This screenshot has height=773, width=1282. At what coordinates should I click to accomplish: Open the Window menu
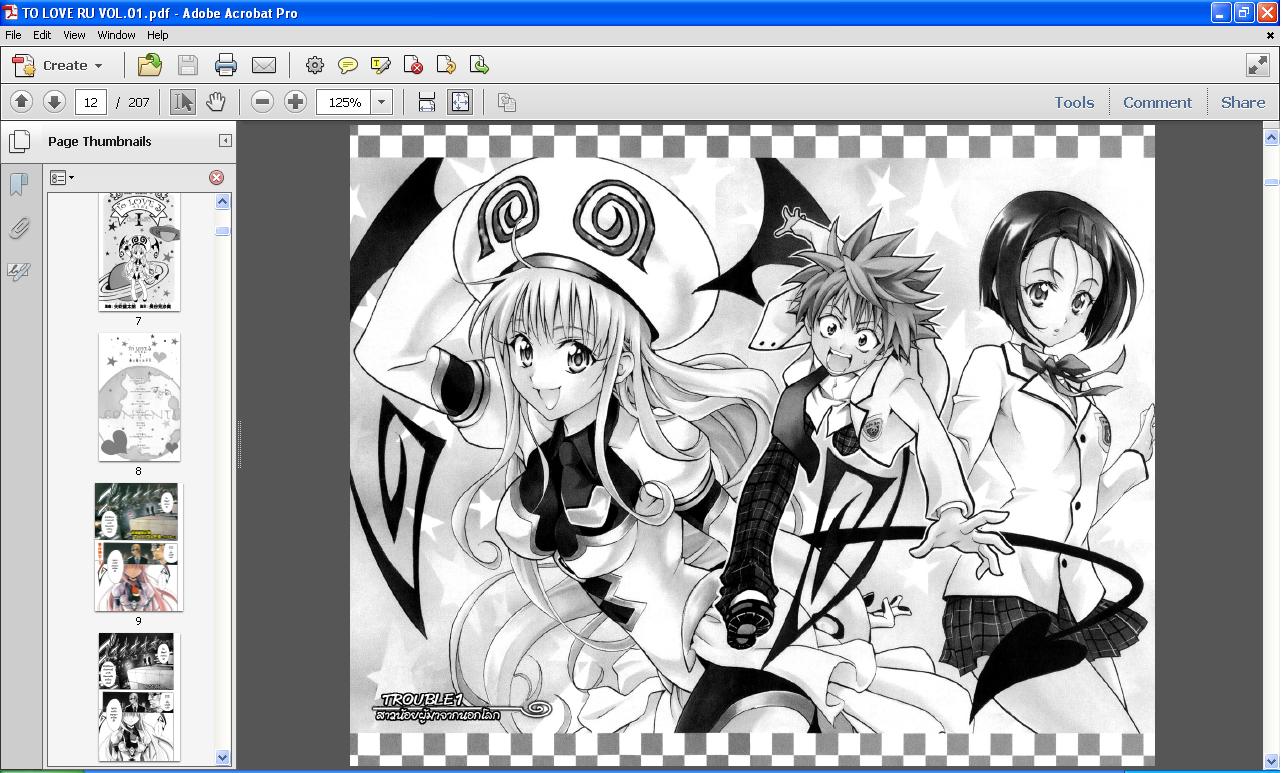[116, 35]
